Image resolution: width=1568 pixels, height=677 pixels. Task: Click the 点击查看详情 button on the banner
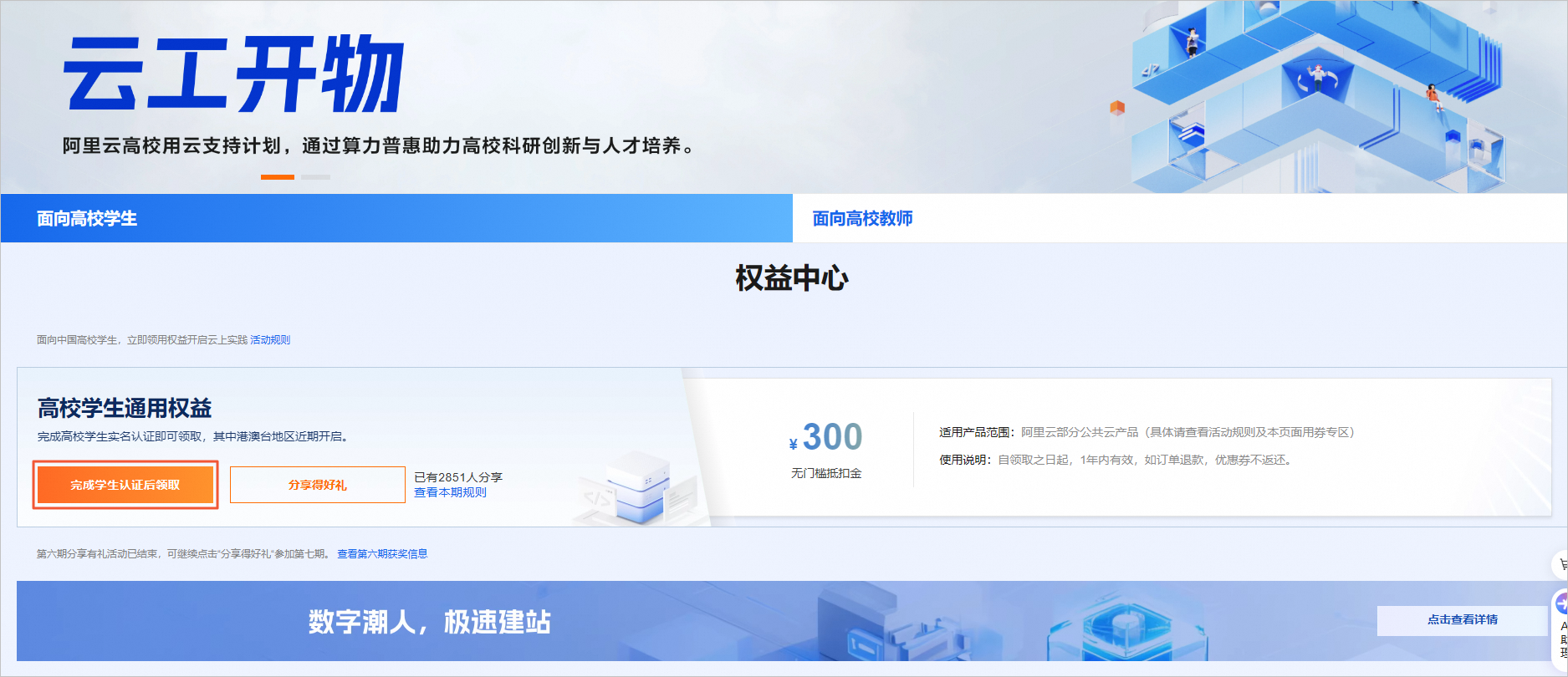(x=1462, y=620)
